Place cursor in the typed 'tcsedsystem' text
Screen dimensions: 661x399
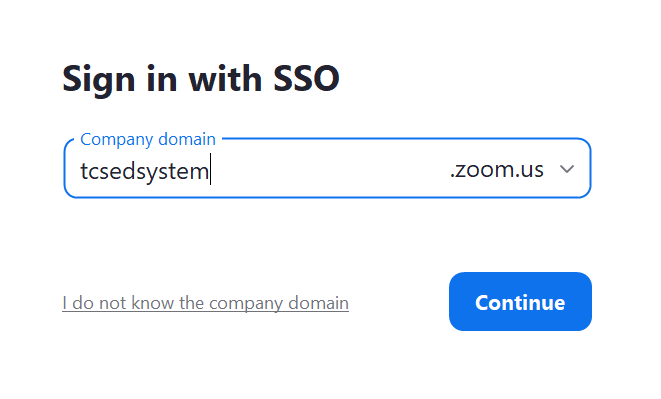pyautogui.click(x=145, y=171)
